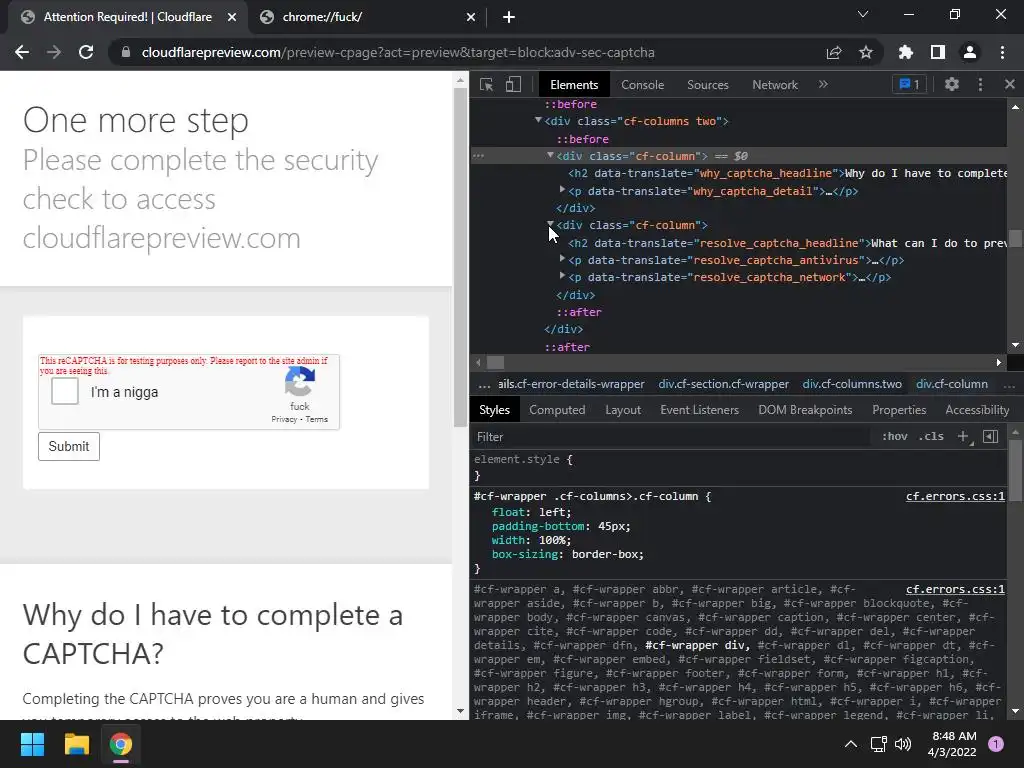1024x768 pixels.
Task: Switch to the Network tab
Action: coord(775,84)
